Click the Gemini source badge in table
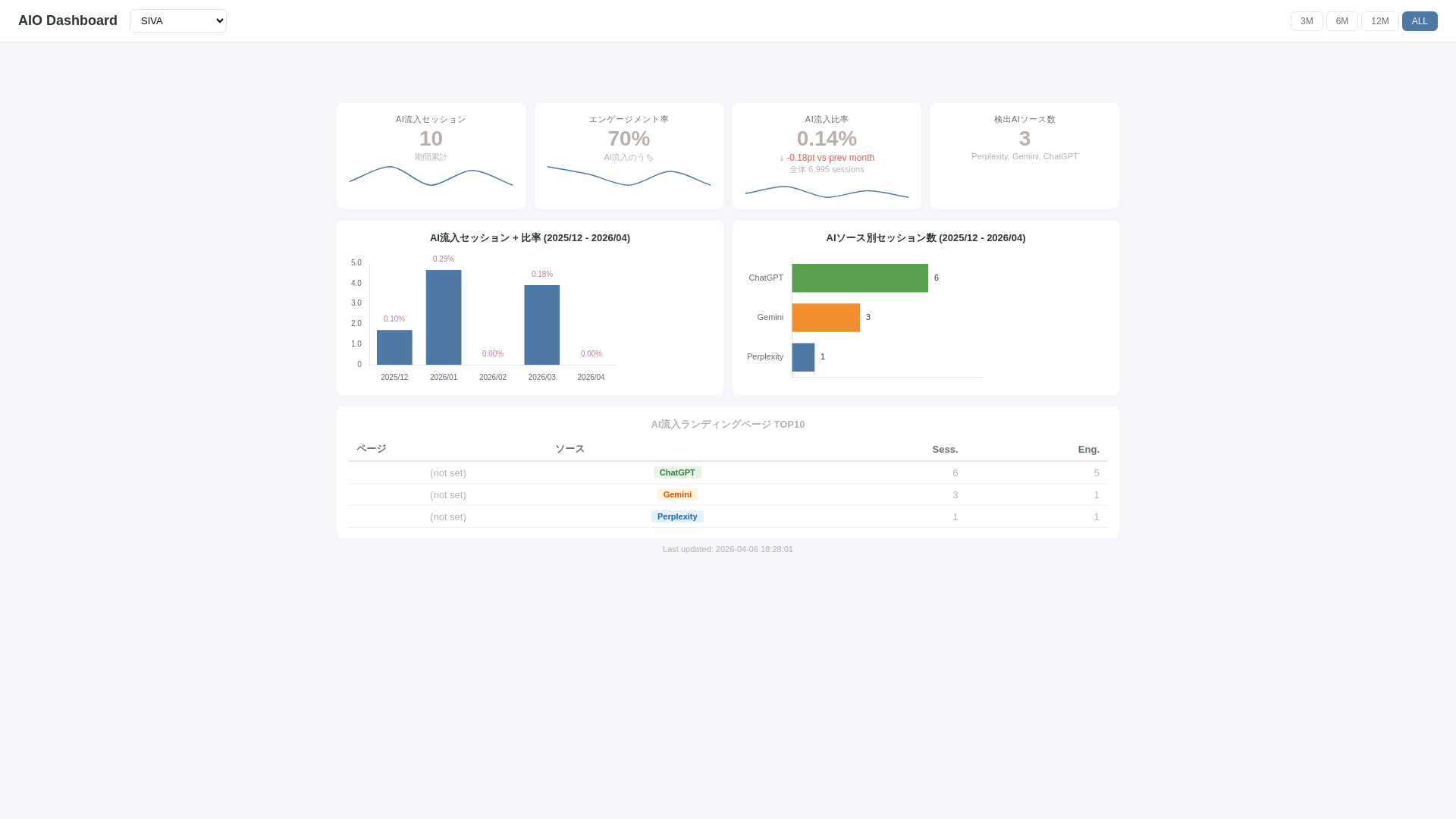 click(x=677, y=494)
